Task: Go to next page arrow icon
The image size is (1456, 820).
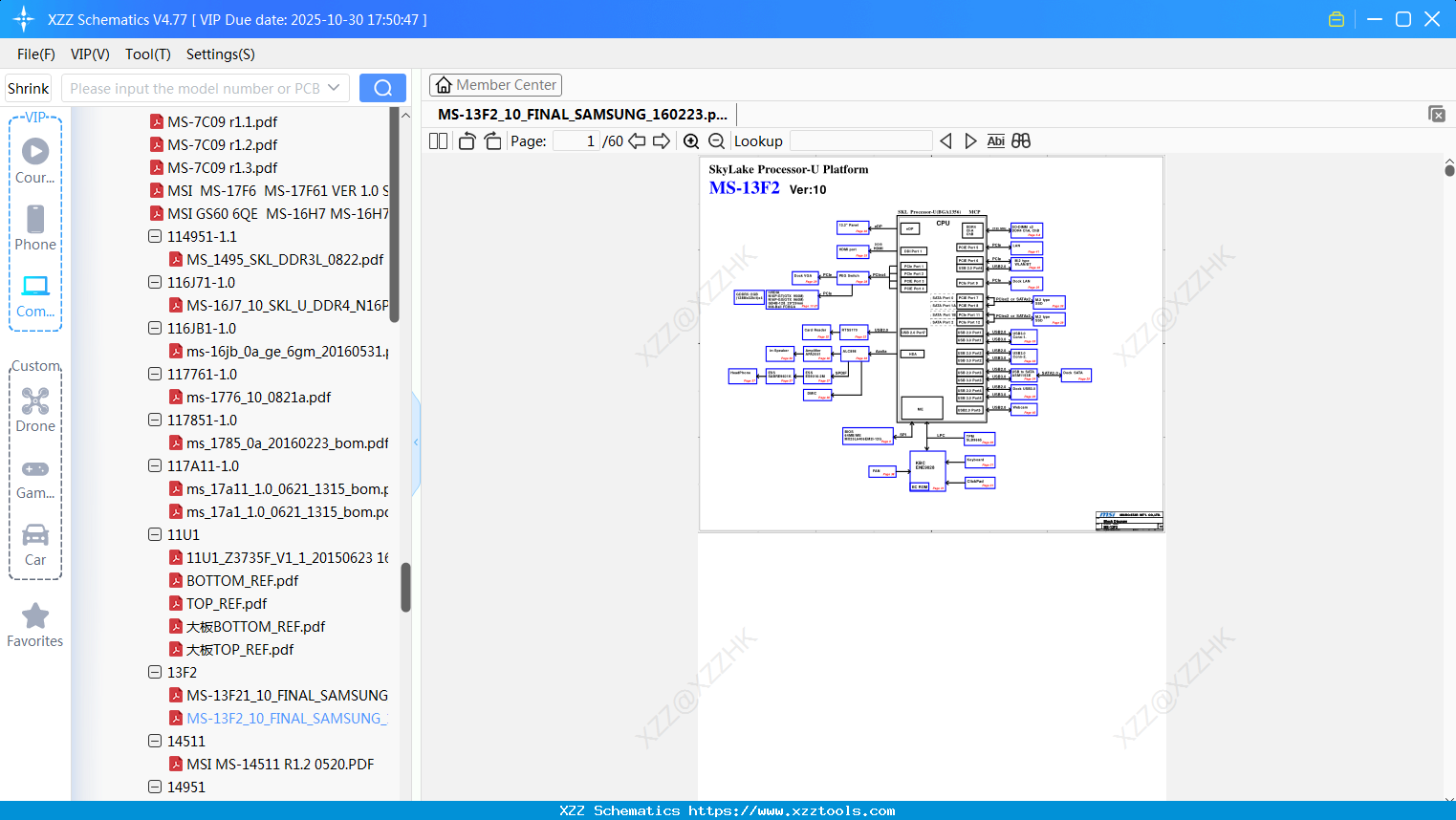Action: pos(662,141)
